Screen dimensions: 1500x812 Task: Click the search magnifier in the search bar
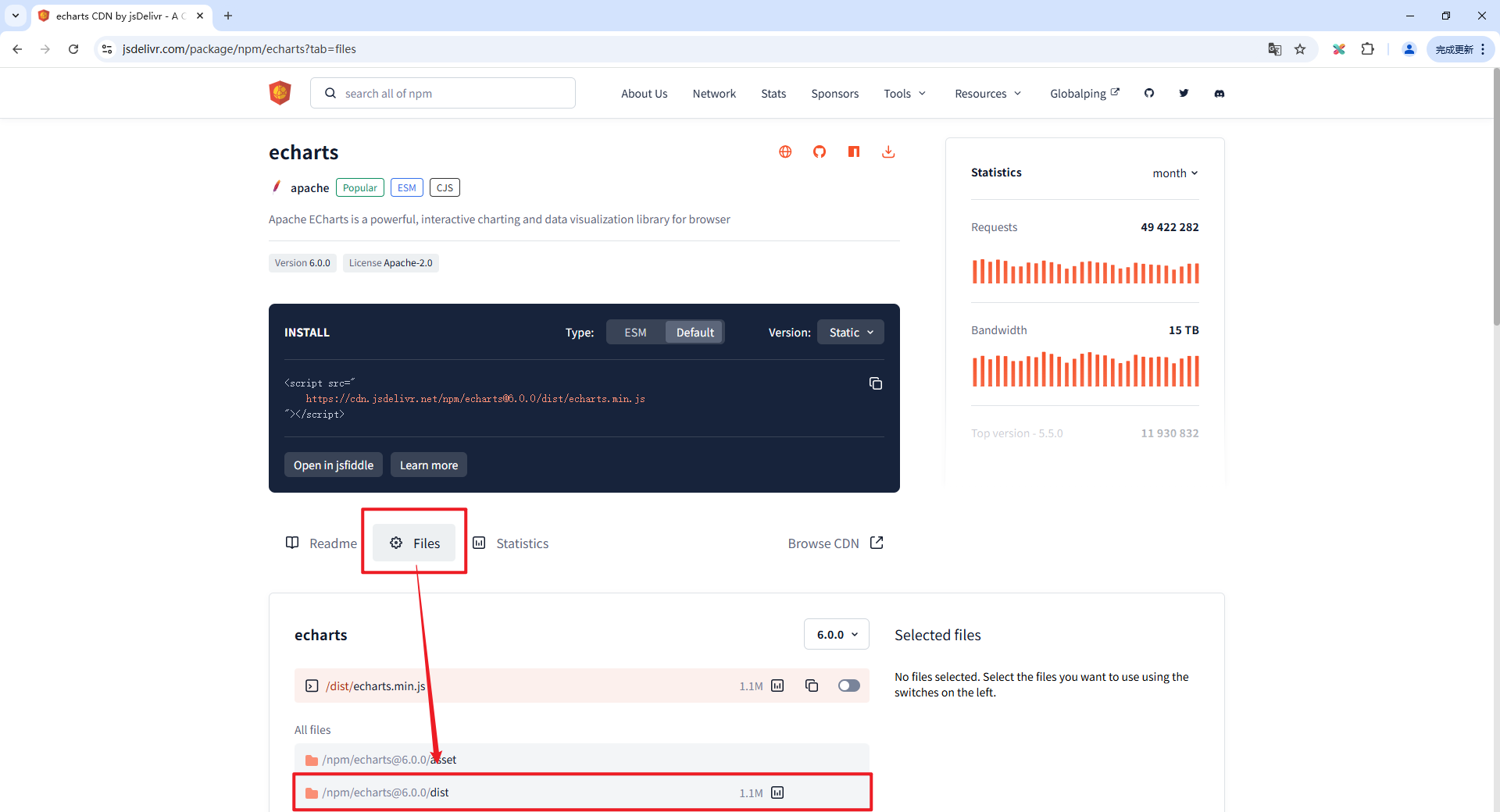coord(331,92)
